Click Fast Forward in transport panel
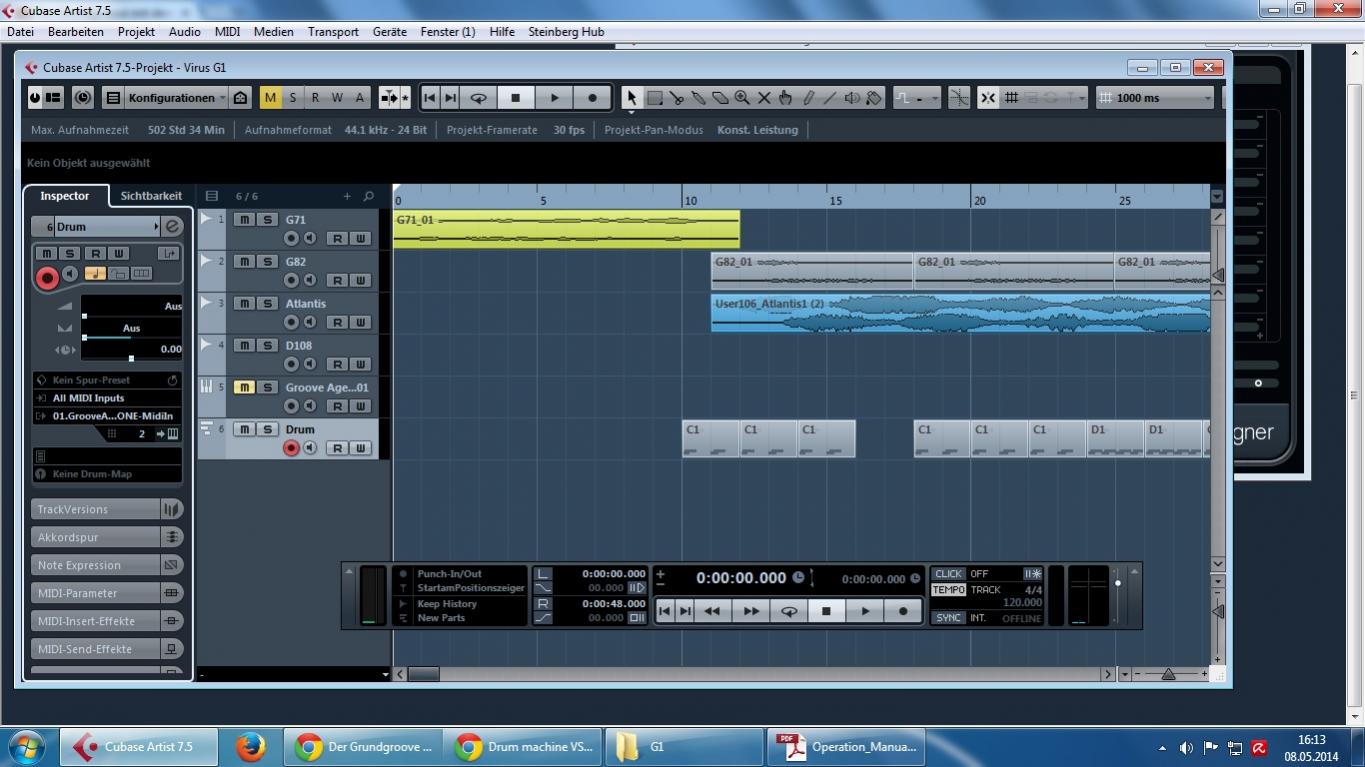This screenshot has height=767, width=1365. 750,611
